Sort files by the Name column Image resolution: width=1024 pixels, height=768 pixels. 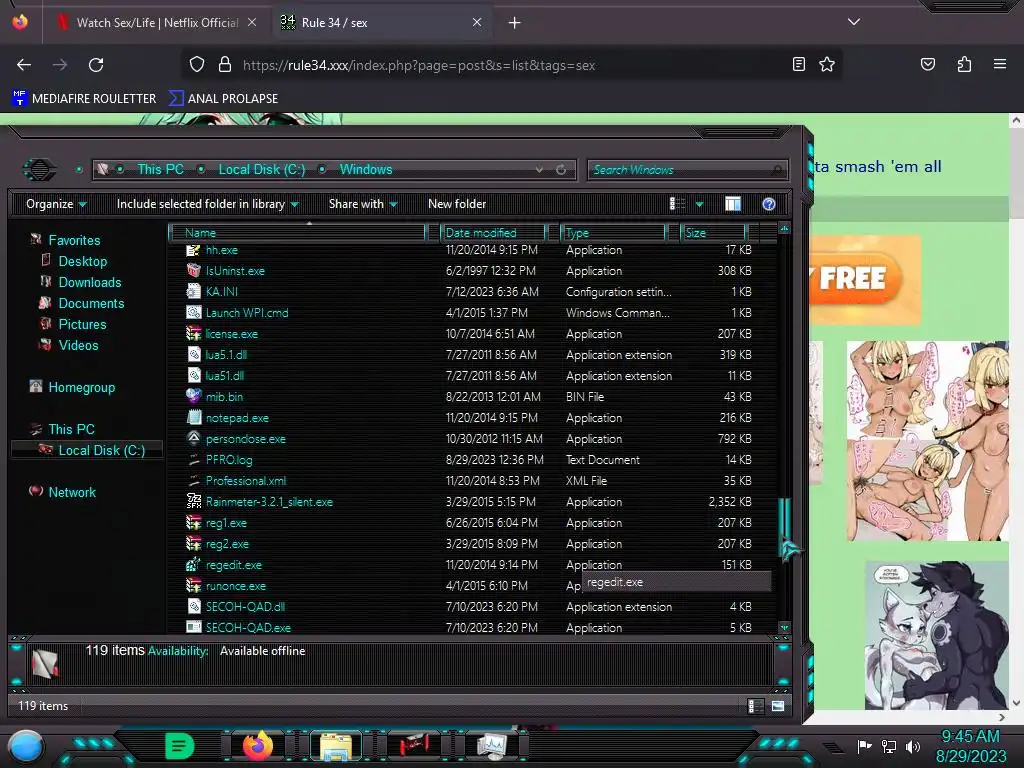point(297,232)
